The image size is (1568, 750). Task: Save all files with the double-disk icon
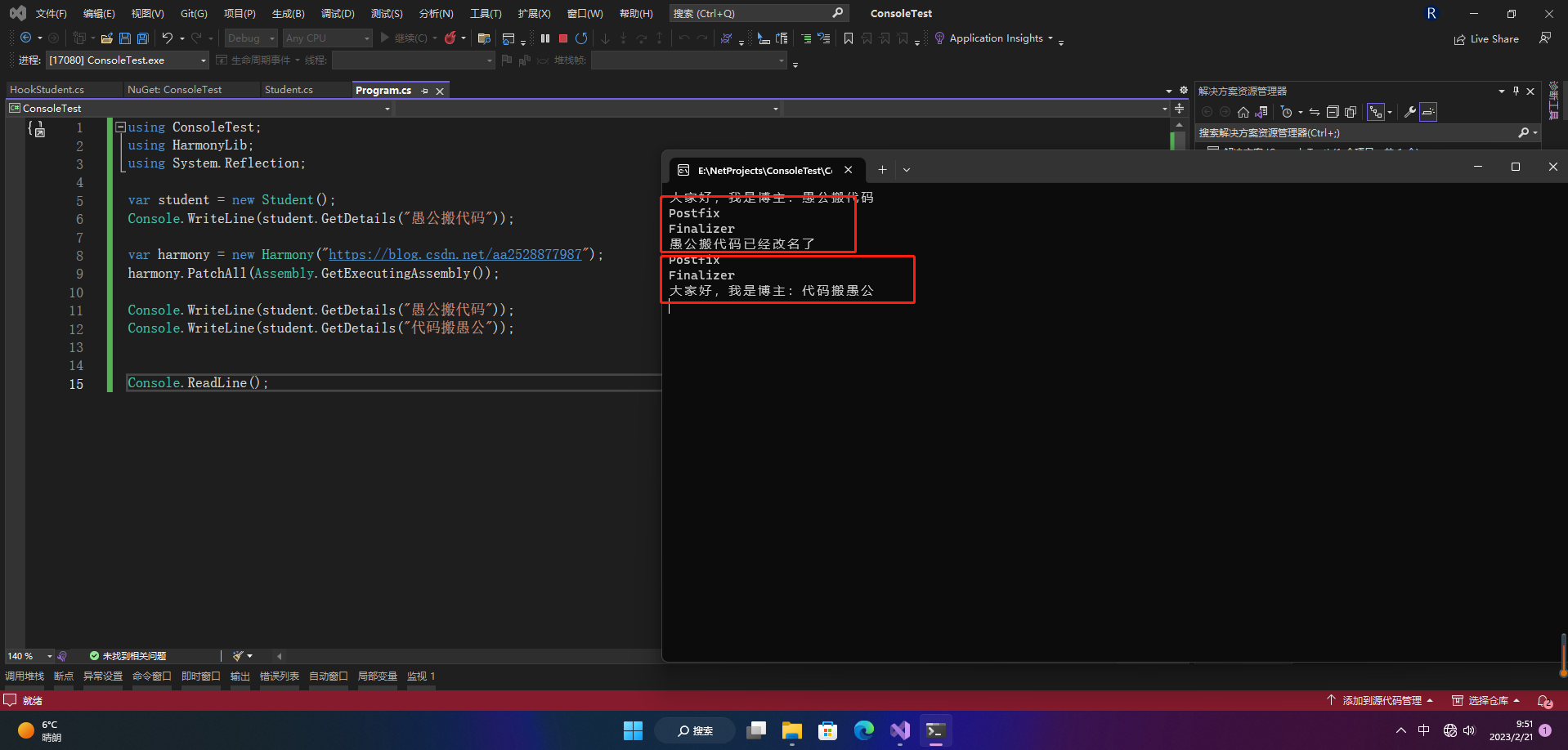point(143,38)
